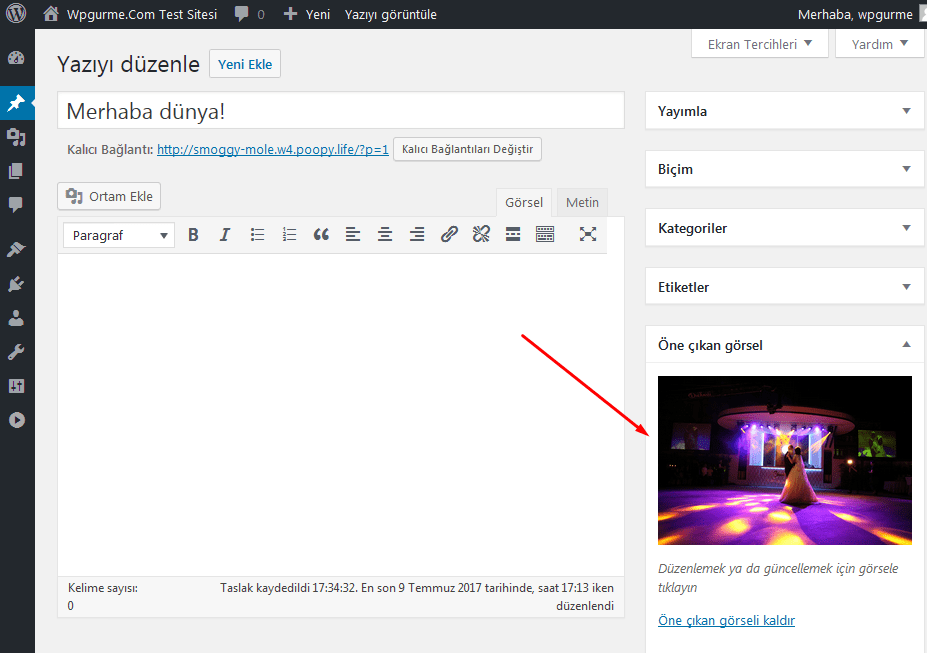The height and width of the screenshot is (653, 927).
Task: Click the collapse menu play icon
Action: pos(17,420)
